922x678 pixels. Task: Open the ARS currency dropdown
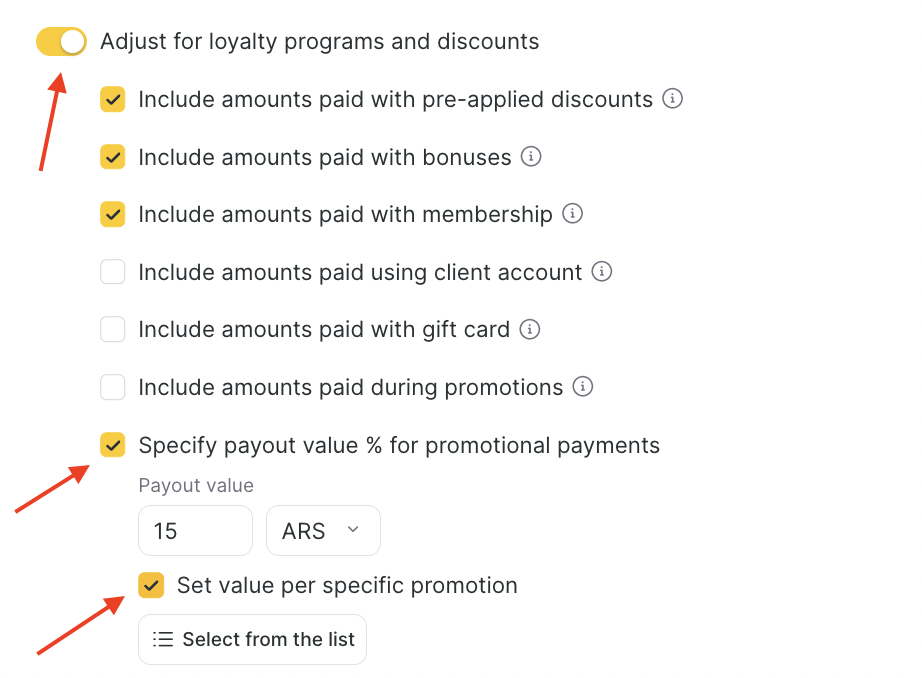(323, 531)
